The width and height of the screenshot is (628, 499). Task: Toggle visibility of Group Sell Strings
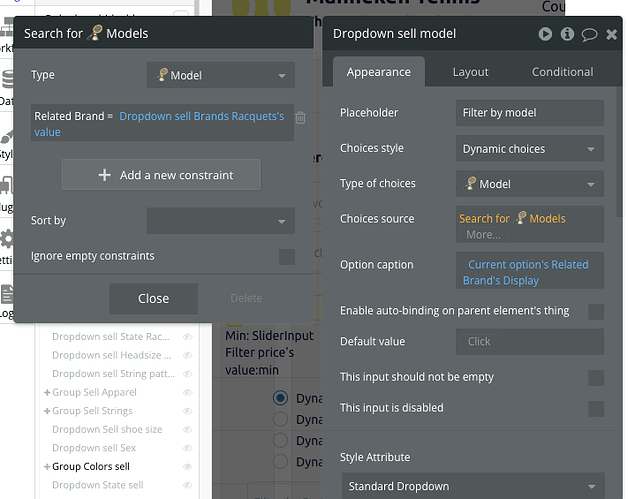pos(187,411)
